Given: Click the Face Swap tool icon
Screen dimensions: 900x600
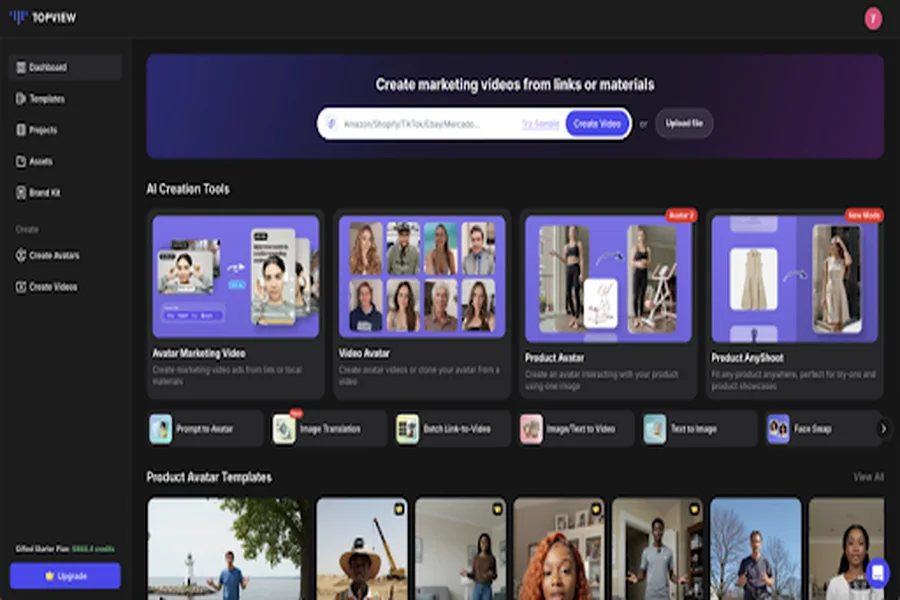Looking at the screenshot, I should (x=778, y=429).
